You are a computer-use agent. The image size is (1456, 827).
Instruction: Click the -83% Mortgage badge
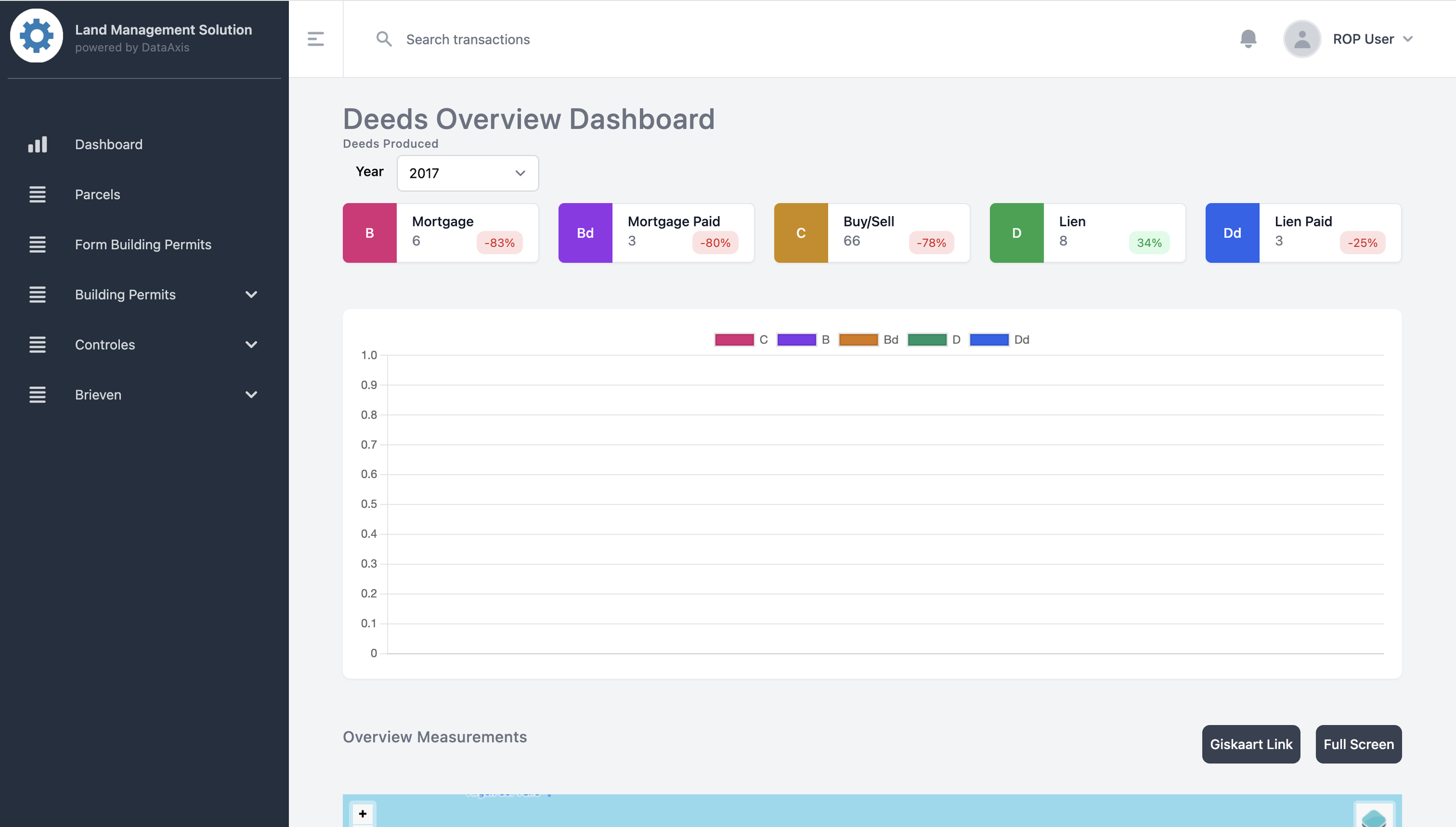(500, 243)
